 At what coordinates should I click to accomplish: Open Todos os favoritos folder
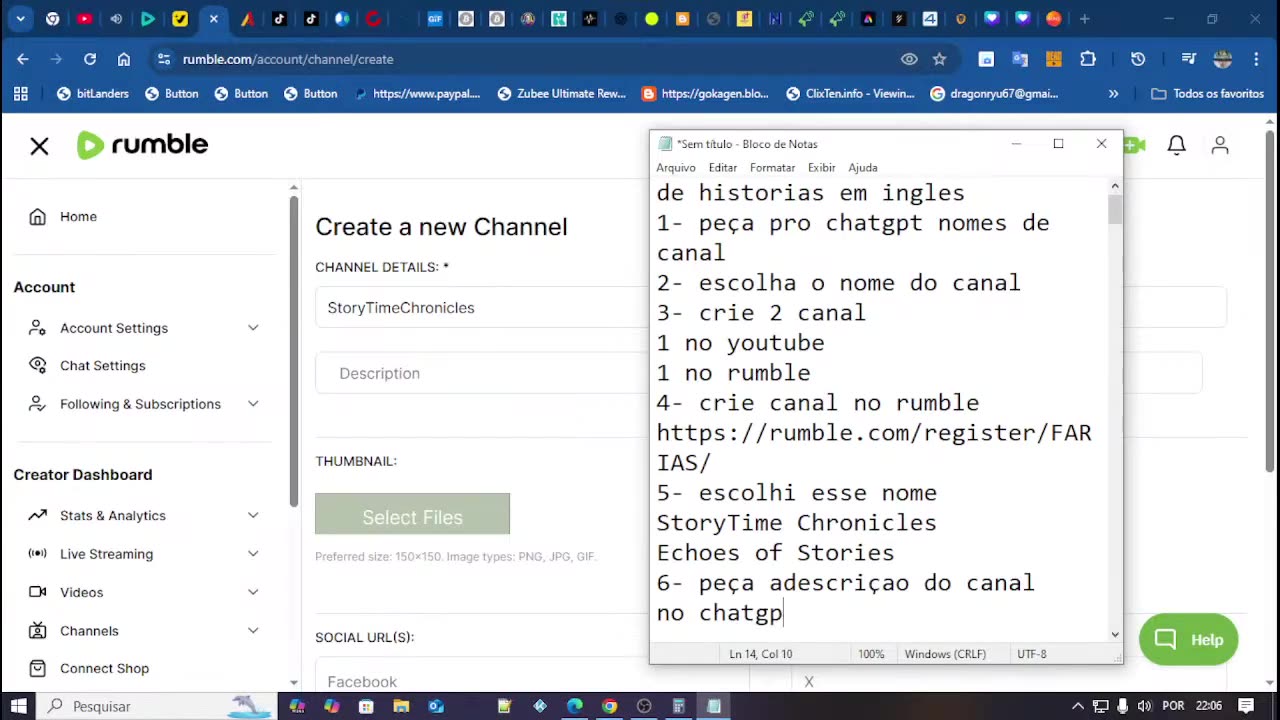pyautogui.click(x=1208, y=94)
